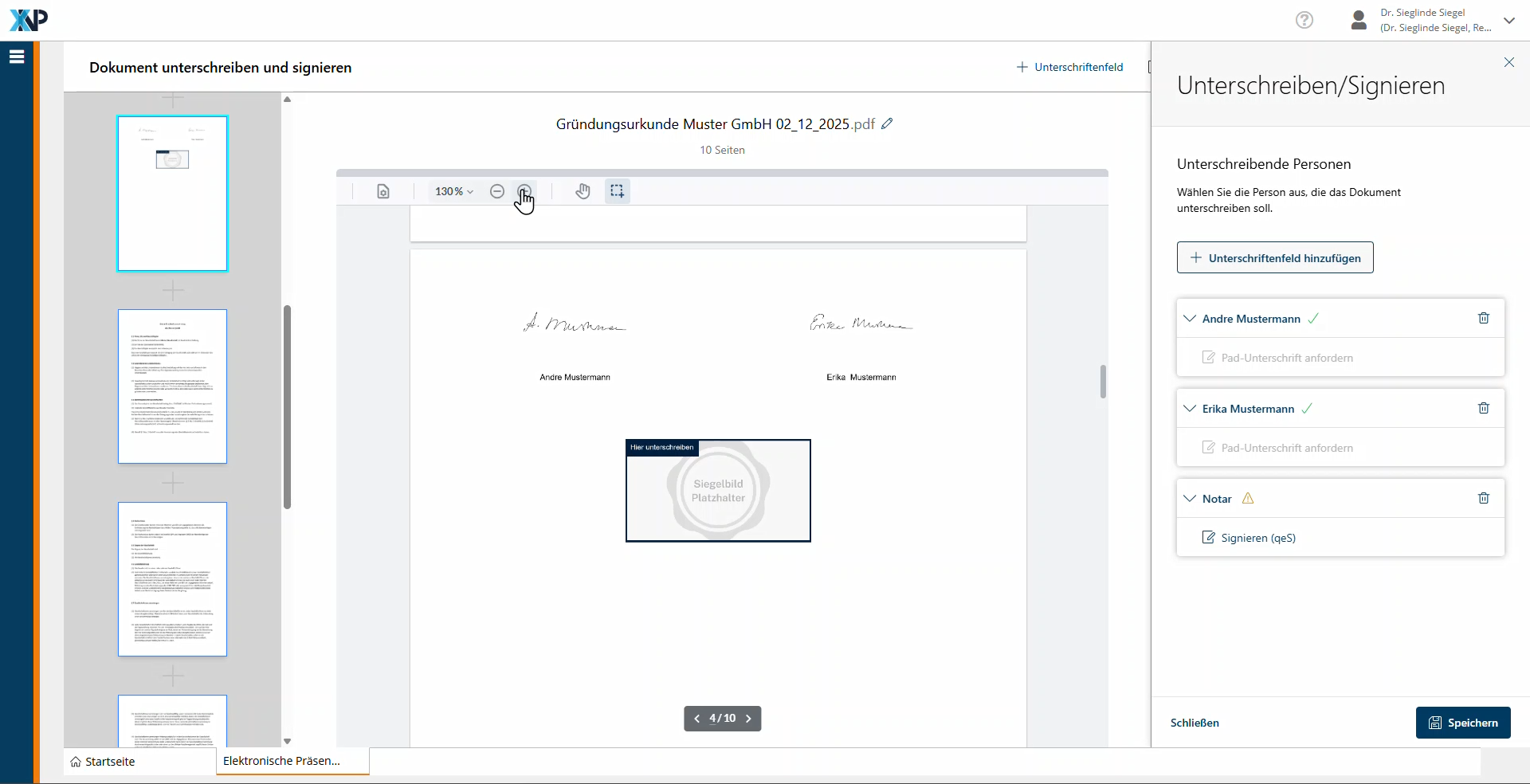Activate the marquee selection tool
The image size is (1530, 784).
click(617, 191)
